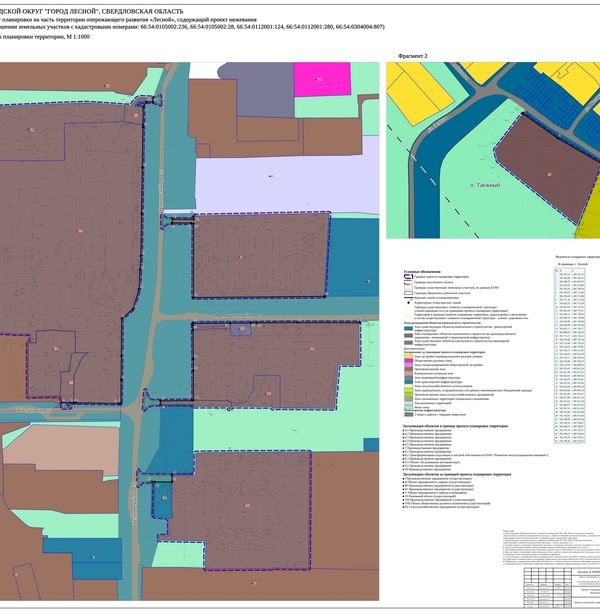This screenshot has height=616, width=600.
Task: Click the heading for objects inside project boundary
Action: coord(455,426)
